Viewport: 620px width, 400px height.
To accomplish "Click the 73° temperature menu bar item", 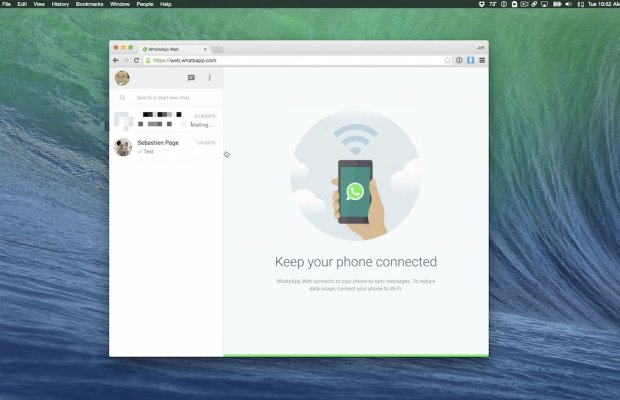I will 493,4.
